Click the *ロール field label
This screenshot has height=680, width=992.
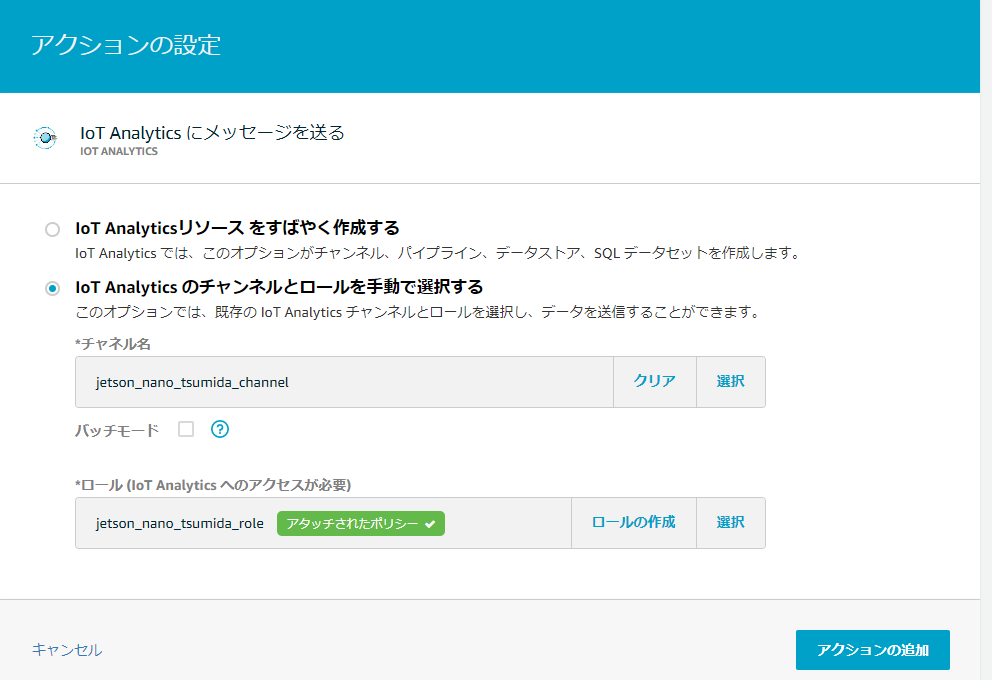point(213,485)
